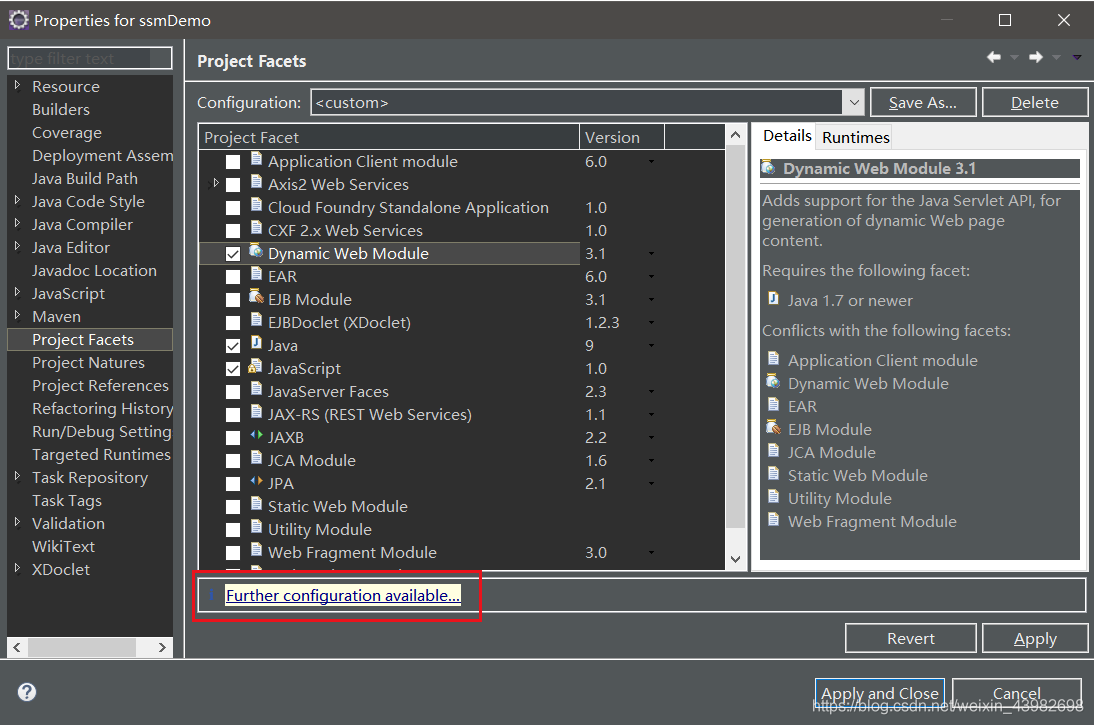Screen dimensions: 1094x725
Task: Open the Java version dropdown arrow
Action: (651, 346)
